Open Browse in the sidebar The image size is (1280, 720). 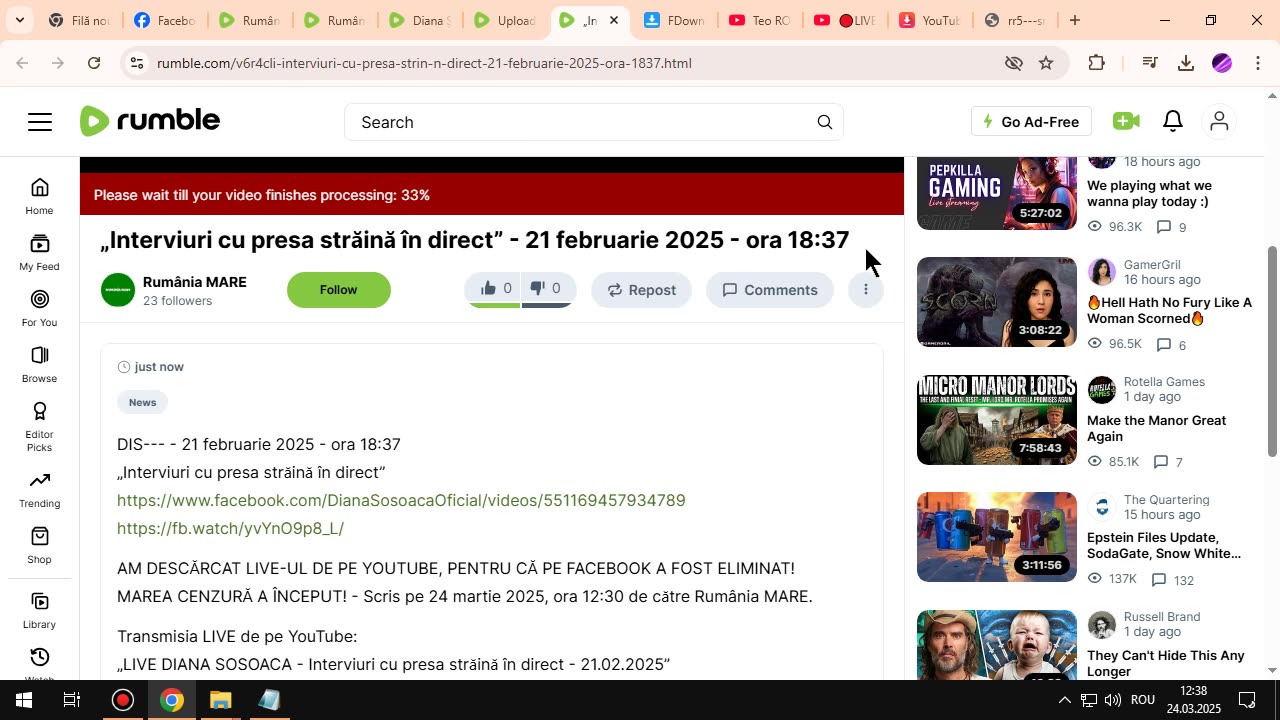[40, 365]
